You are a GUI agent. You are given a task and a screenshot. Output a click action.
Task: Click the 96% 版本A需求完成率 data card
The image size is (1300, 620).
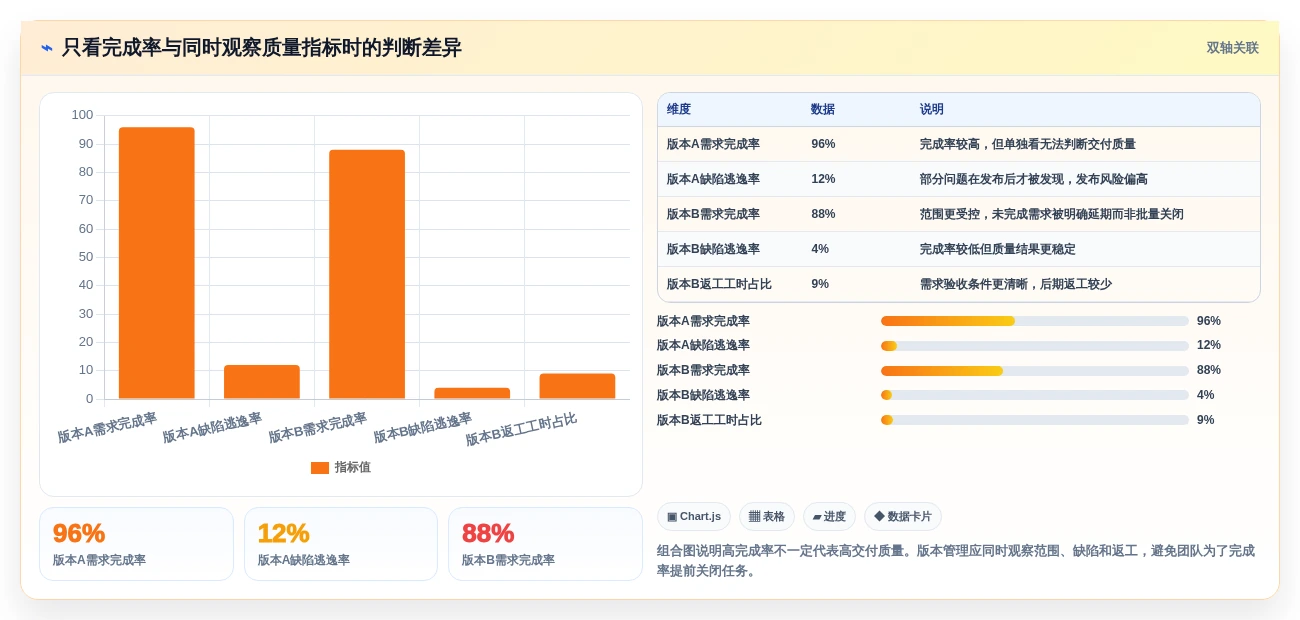click(x=136, y=544)
